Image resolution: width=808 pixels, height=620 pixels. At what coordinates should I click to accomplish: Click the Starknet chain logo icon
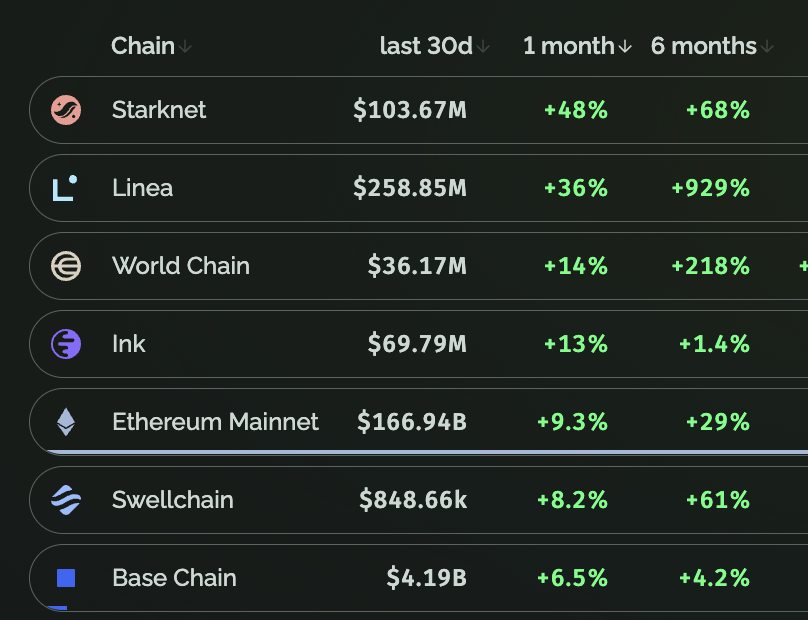[66, 110]
